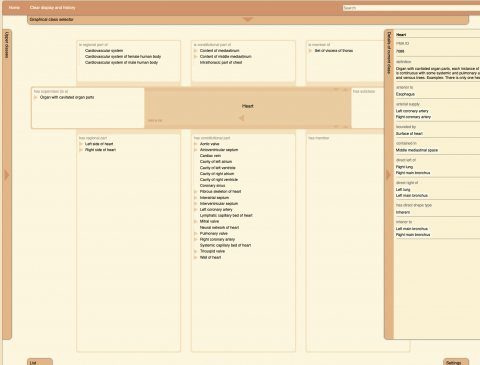Click the Search input field
The image size is (480, 365).
tap(411, 8)
